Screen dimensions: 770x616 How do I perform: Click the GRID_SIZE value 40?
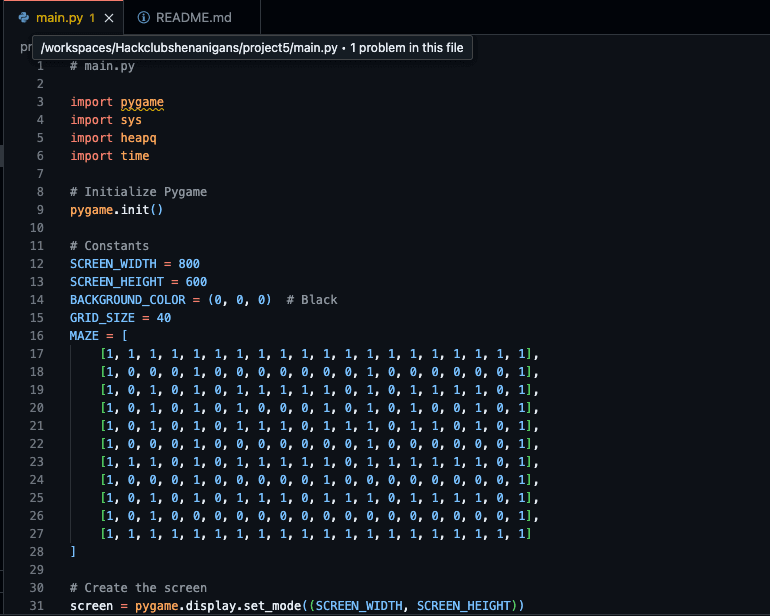163,318
